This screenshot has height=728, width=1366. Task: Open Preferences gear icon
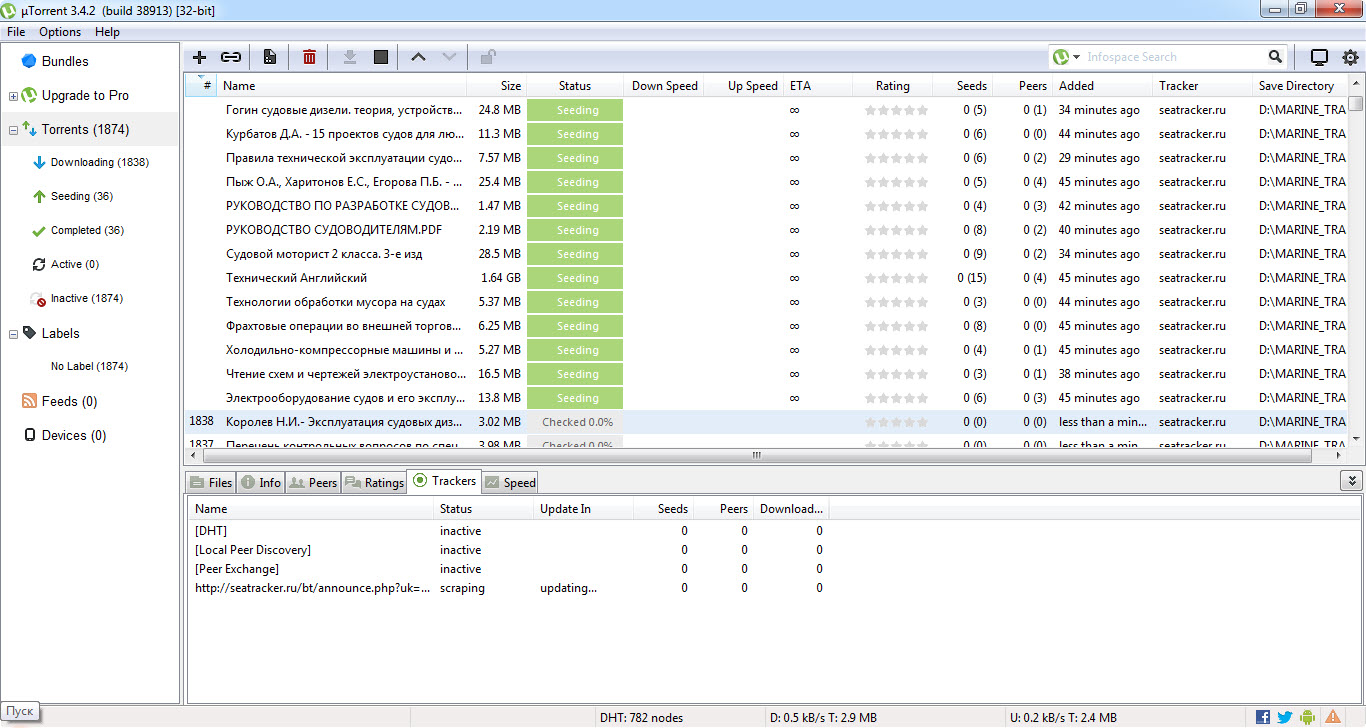point(1350,57)
